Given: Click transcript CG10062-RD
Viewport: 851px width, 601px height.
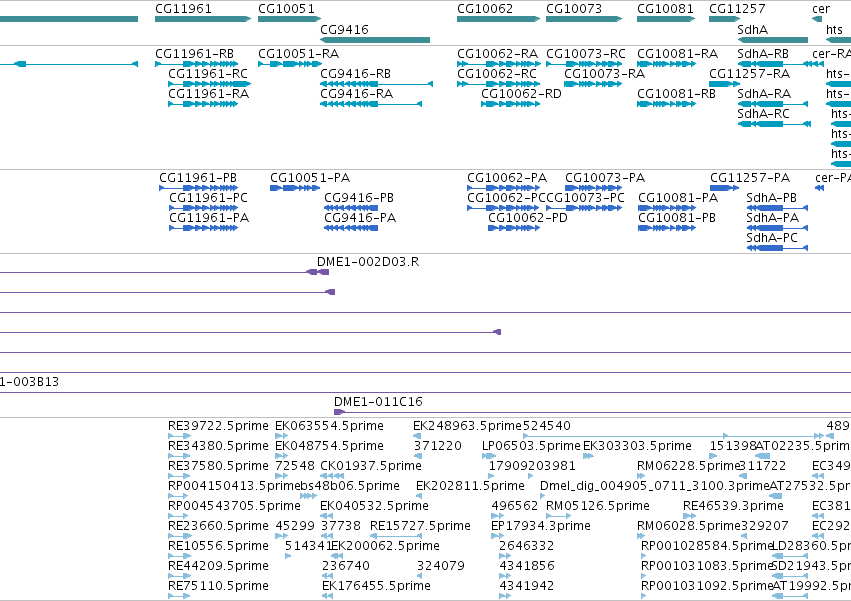Looking at the screenshot, I should pos(510,104).
